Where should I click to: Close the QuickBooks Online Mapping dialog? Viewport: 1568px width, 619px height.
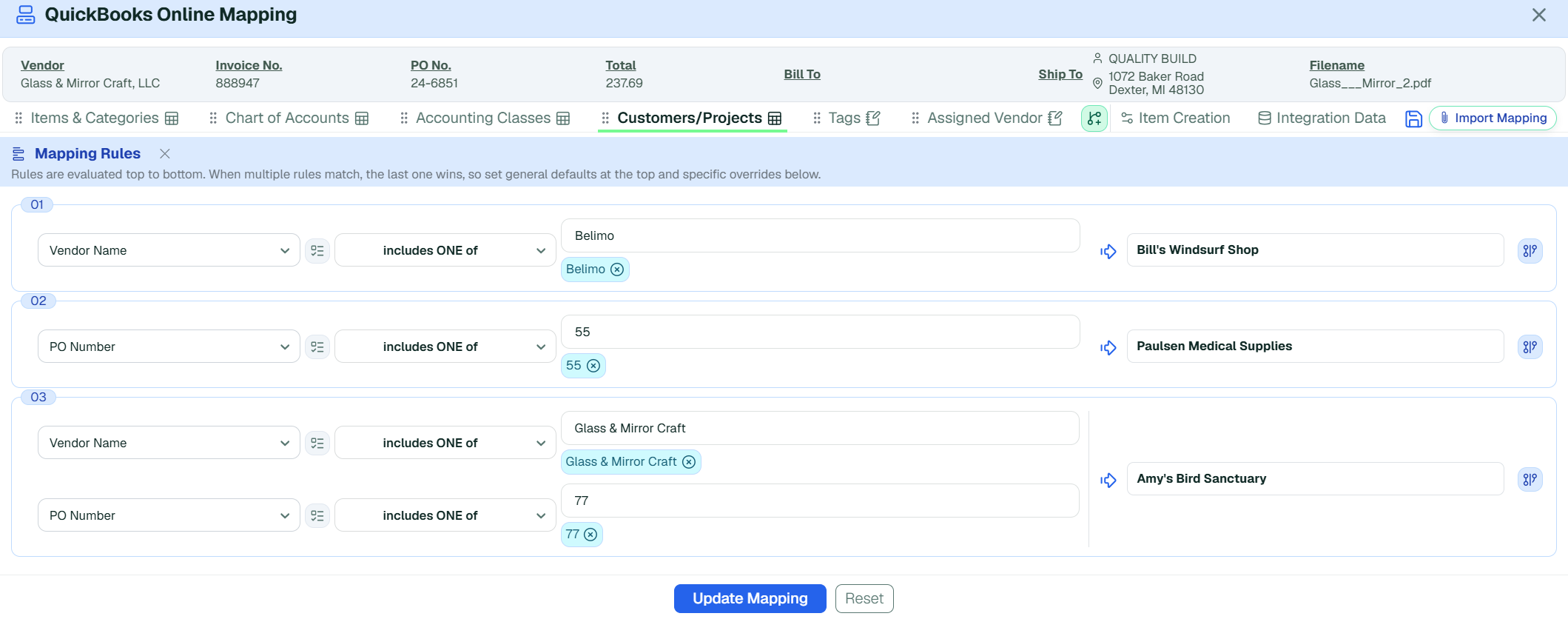click(x=1539, y=15)
